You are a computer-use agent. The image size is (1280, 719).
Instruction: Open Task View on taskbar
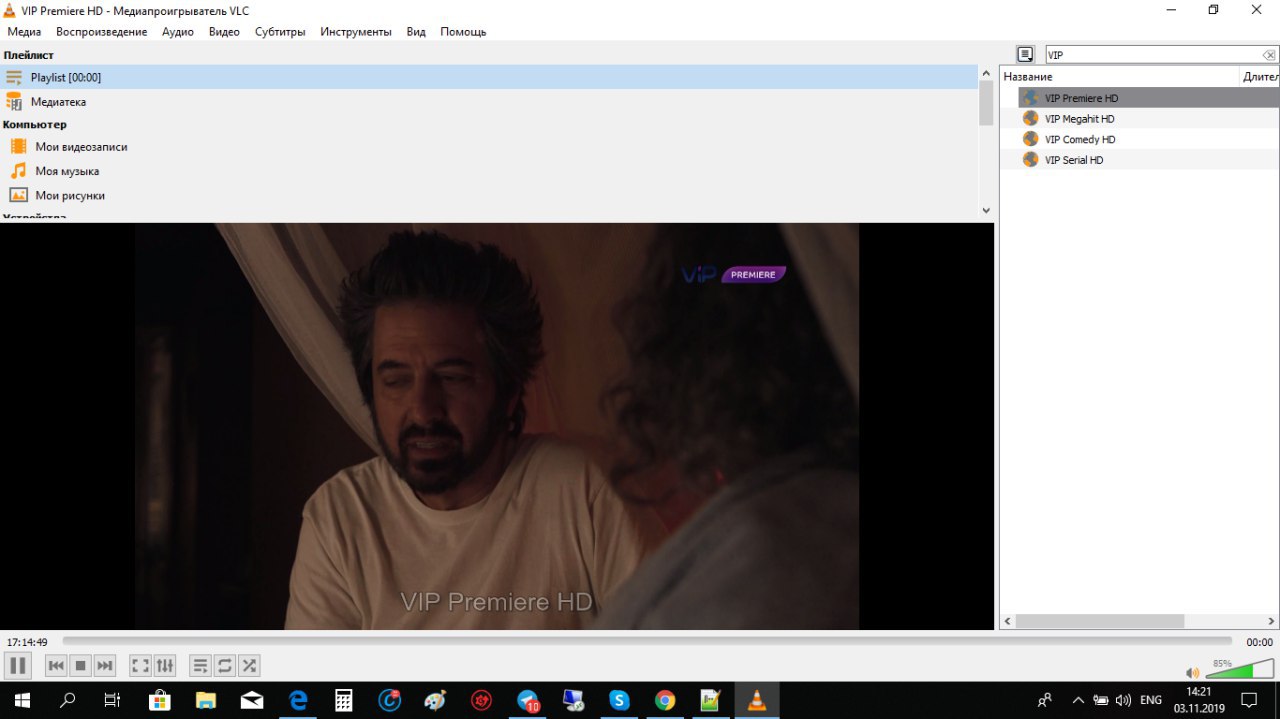coord(113,700)
